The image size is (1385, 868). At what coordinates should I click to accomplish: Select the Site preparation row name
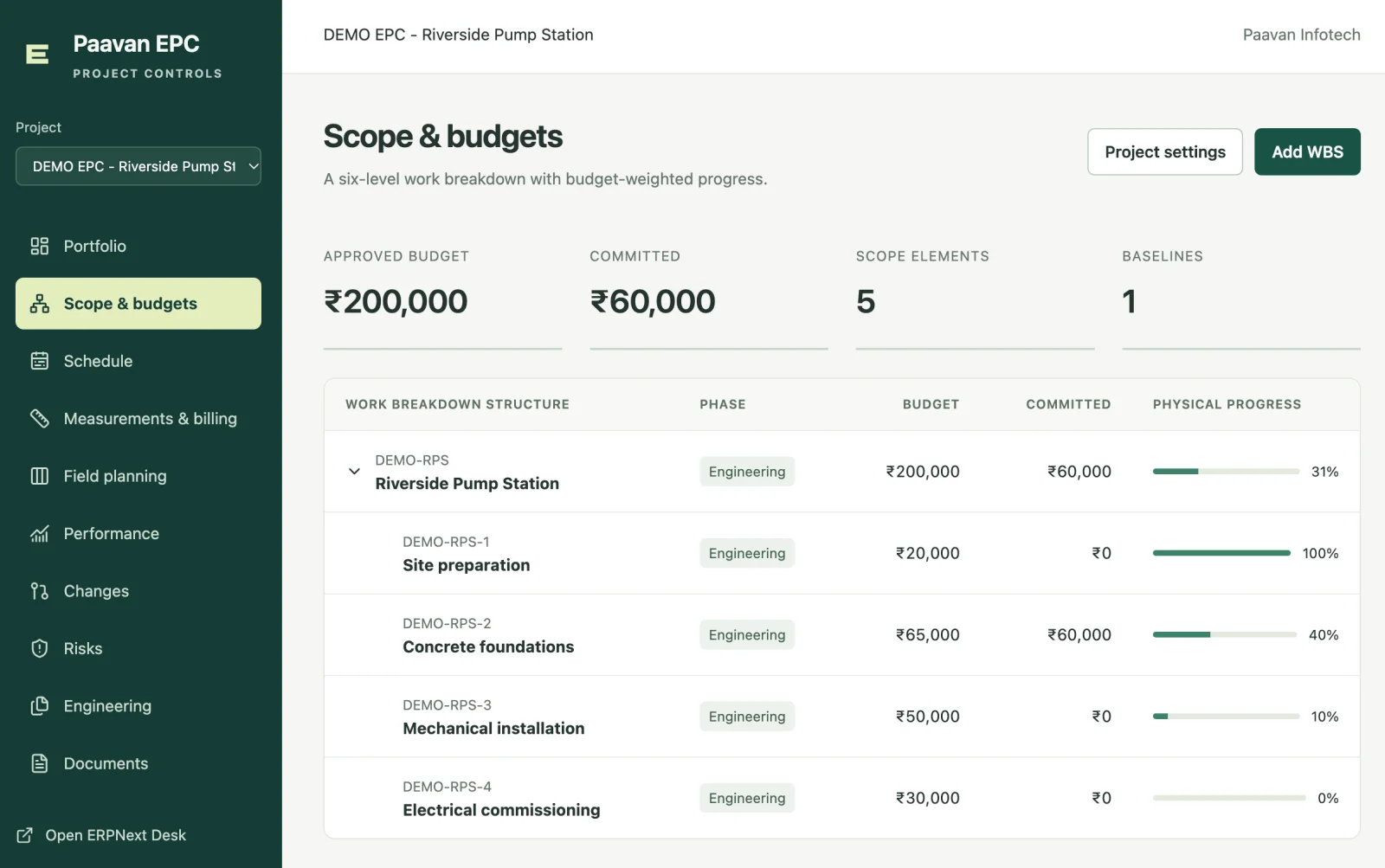click(x=467, y=565)
